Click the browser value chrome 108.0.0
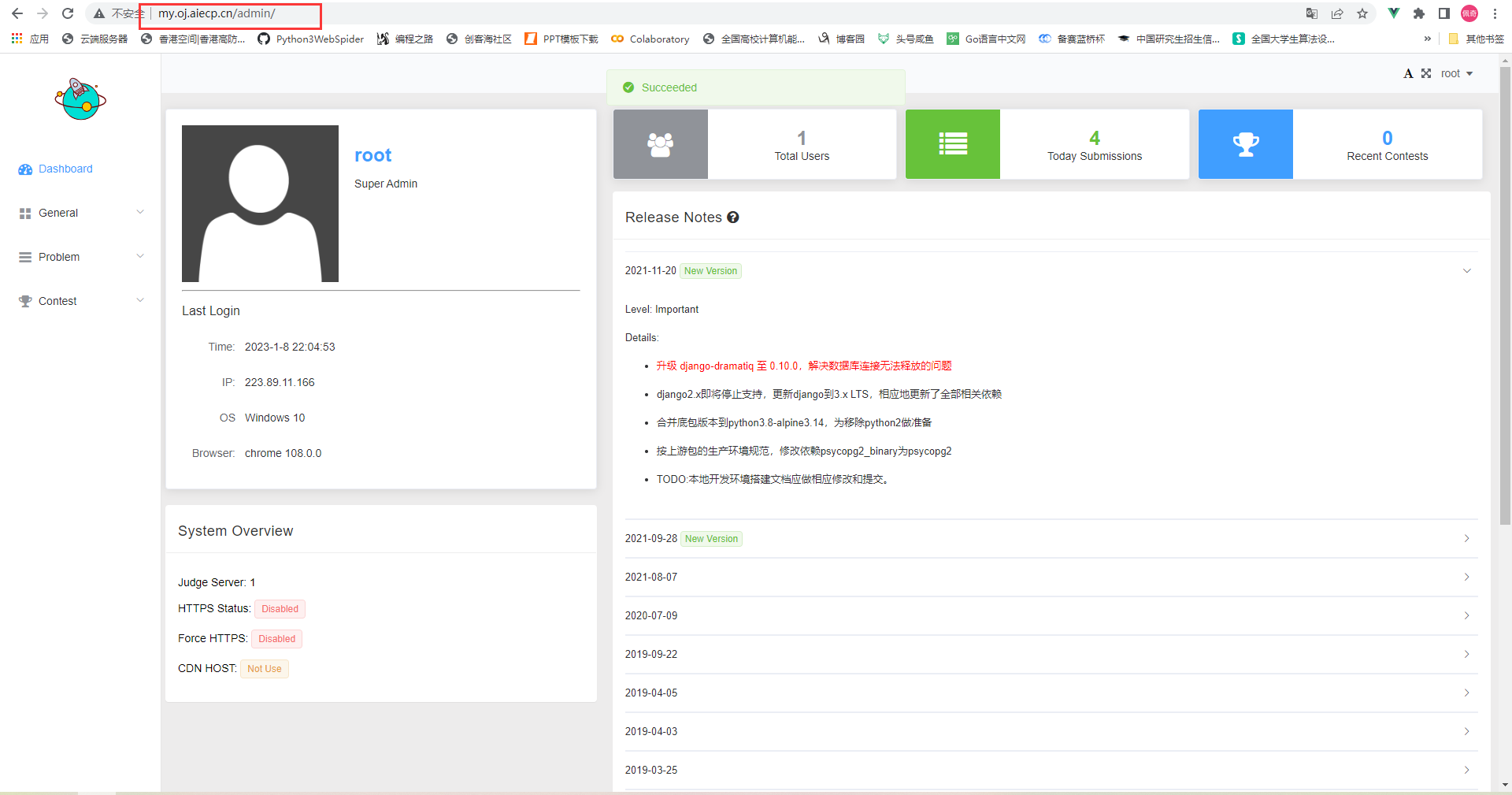Screen dimensions: 1512x795 [283, 453]
